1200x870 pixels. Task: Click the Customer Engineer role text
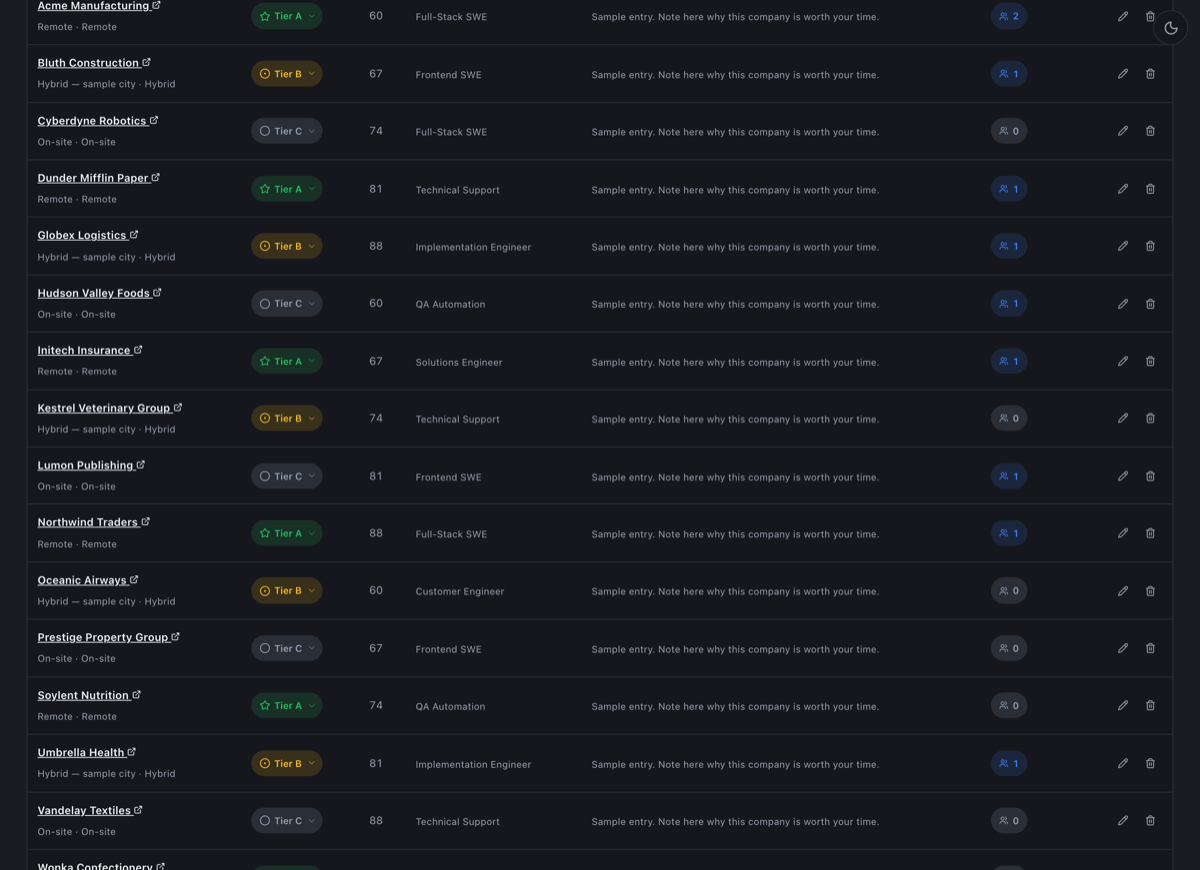(x=460, y=591)
